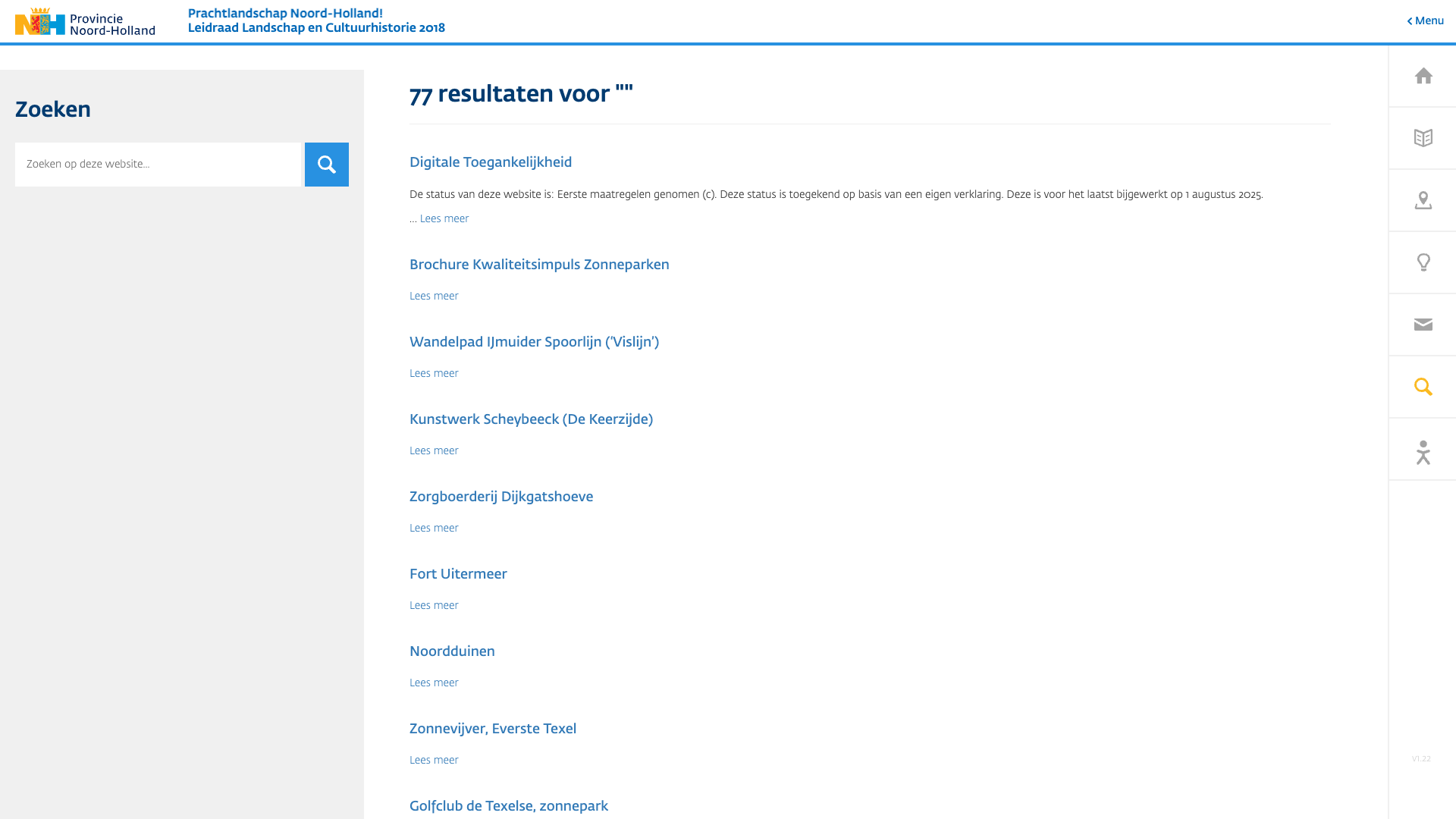Click the Provincie Noord-Holland logo
The width and height of the screenshot is (1456, 819).
click(85, 22)
